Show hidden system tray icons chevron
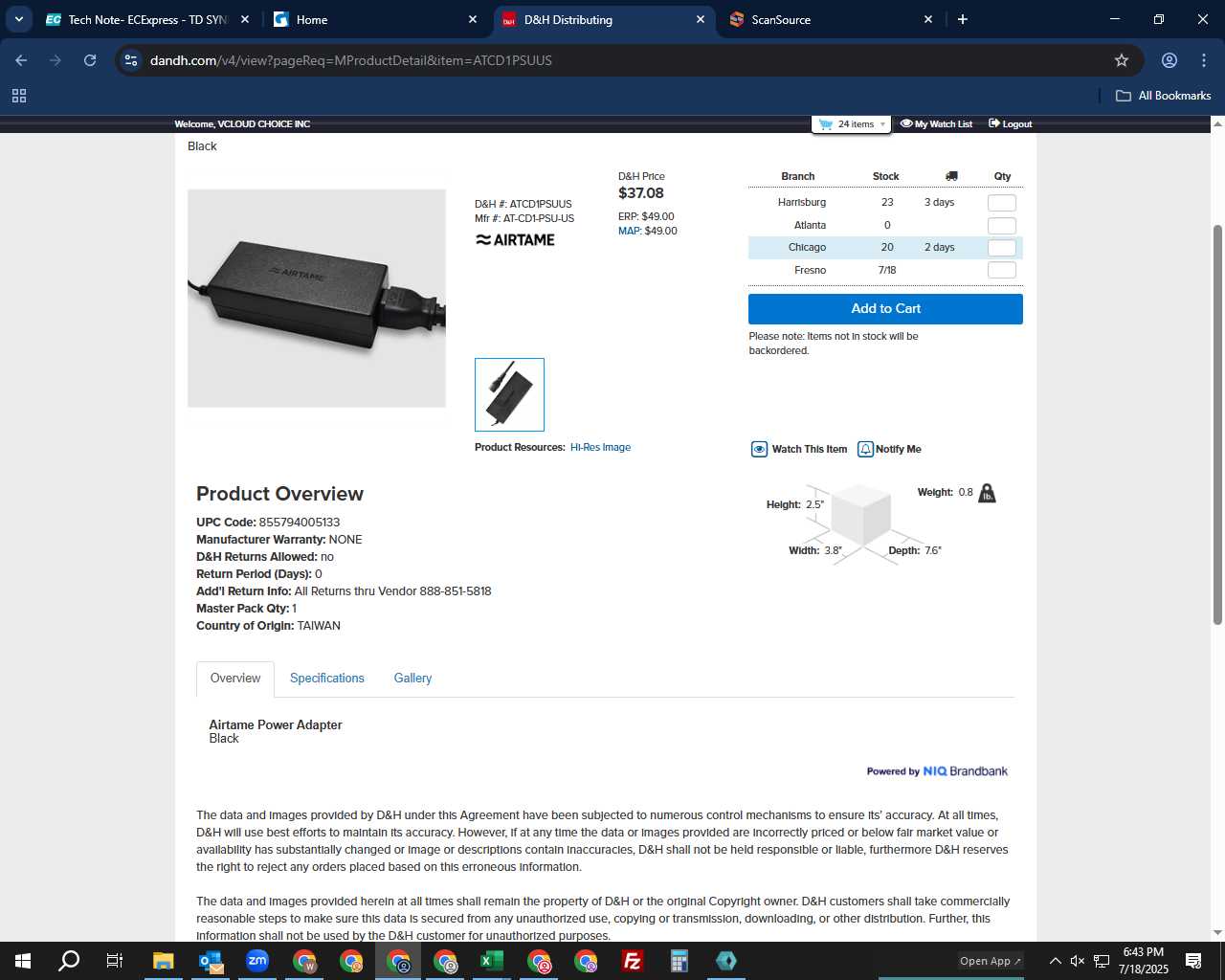Screen dimensions: 1225x980 (1055, 961)
